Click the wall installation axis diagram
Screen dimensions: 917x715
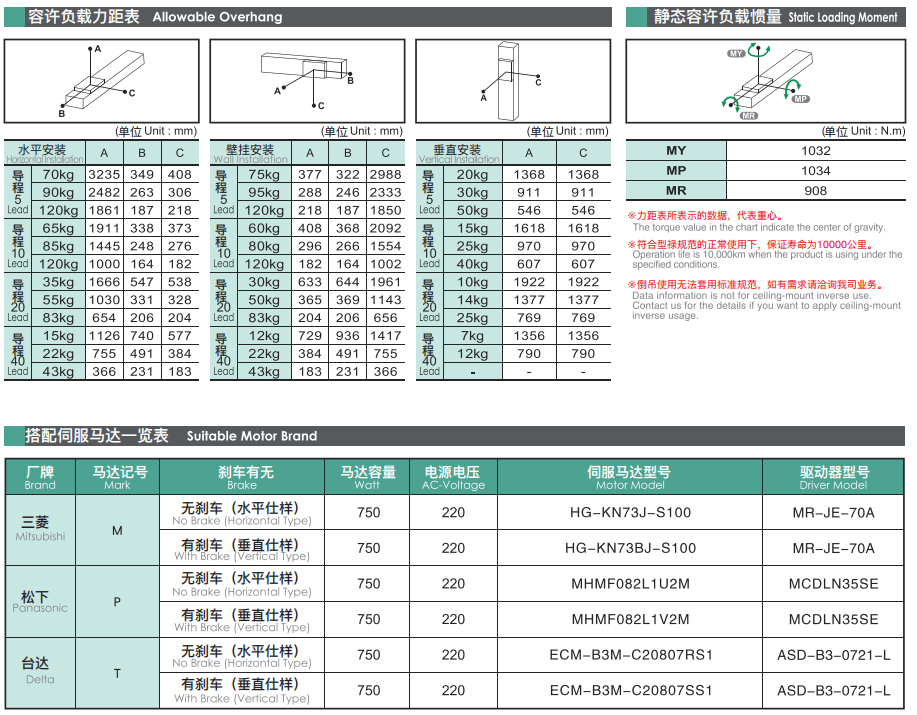307,82
